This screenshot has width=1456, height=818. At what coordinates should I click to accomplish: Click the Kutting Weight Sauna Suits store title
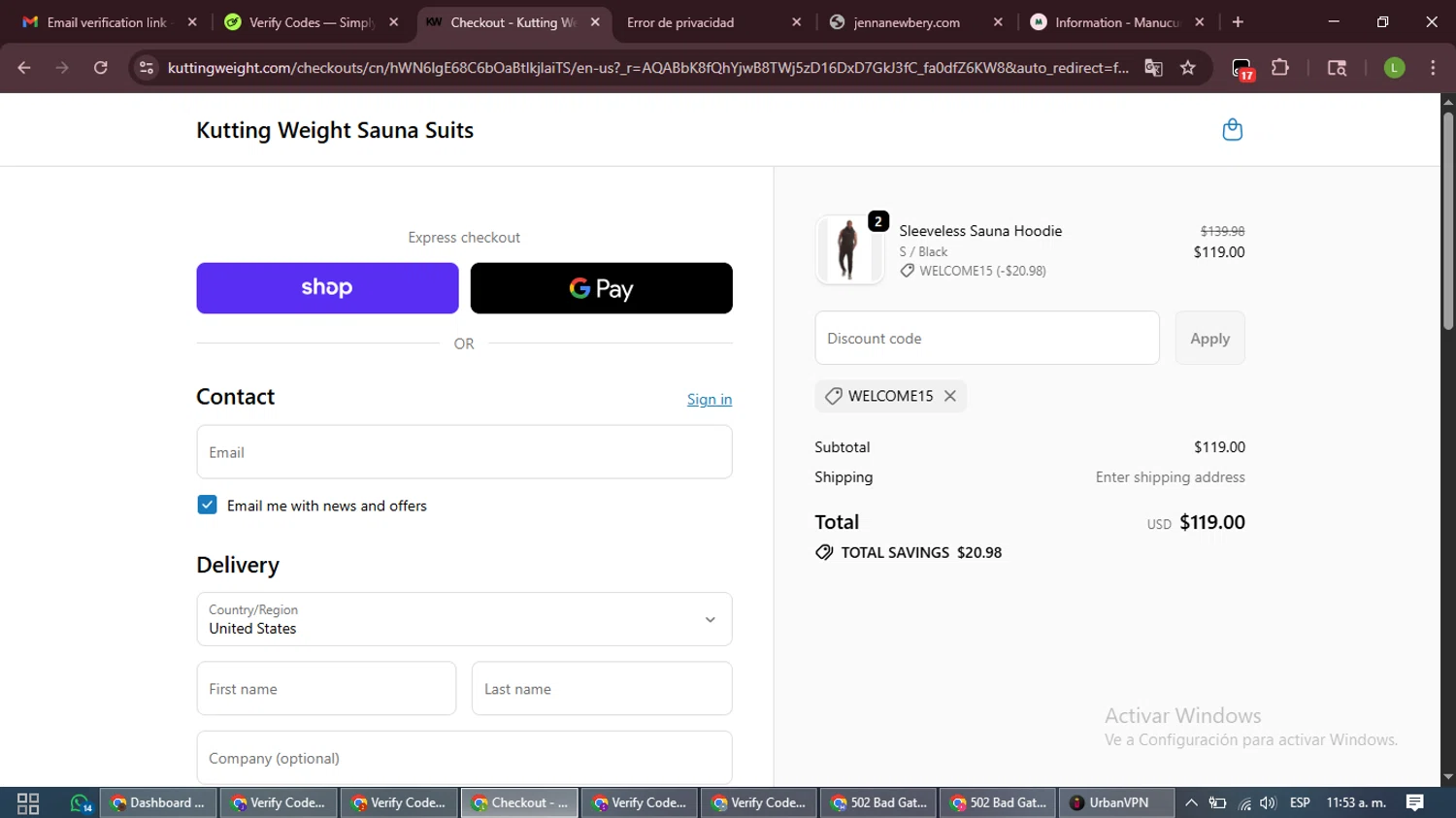tap(335, 130)
